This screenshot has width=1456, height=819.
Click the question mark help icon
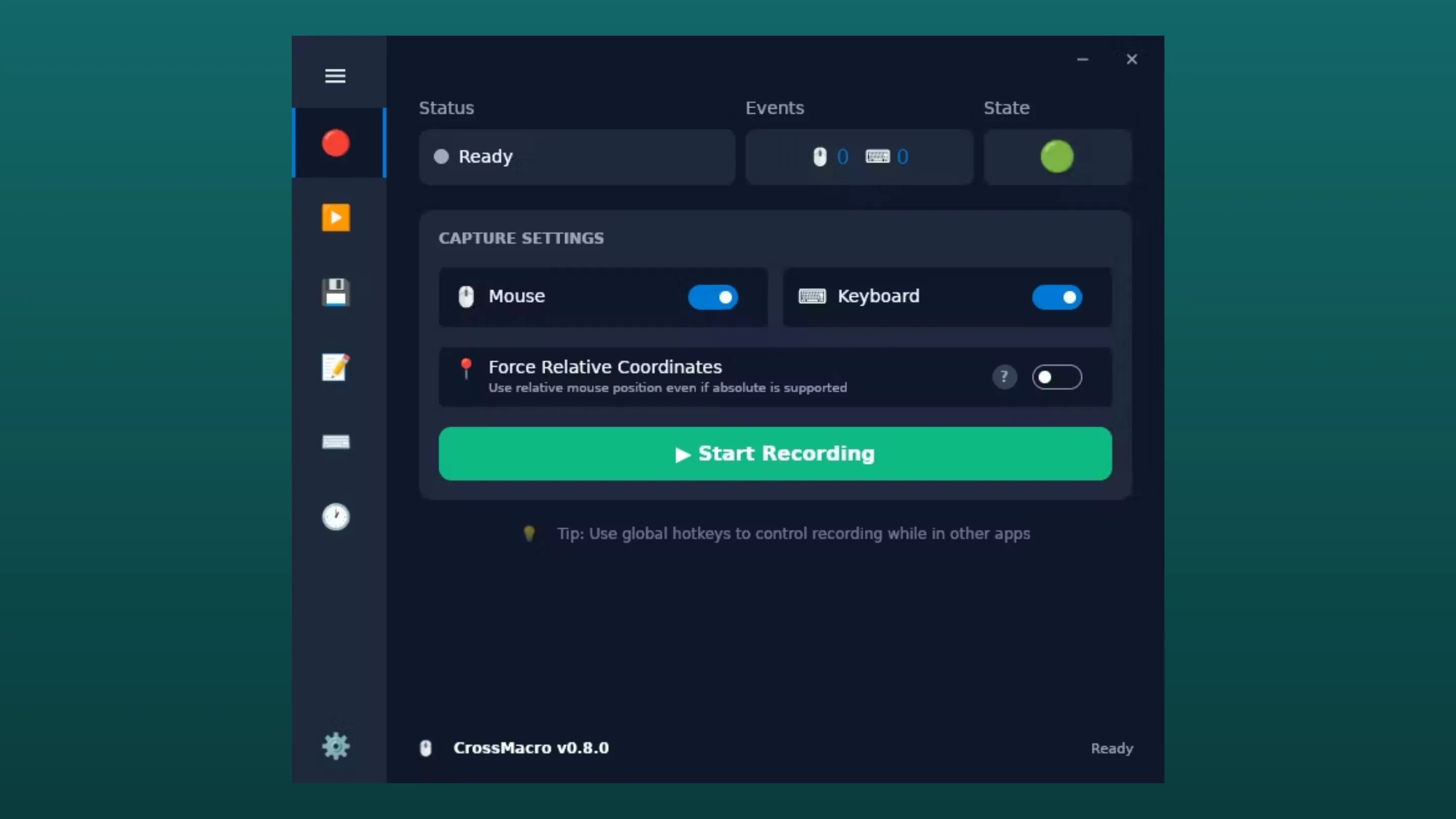pyautogui.click(x=1005, y=377)
